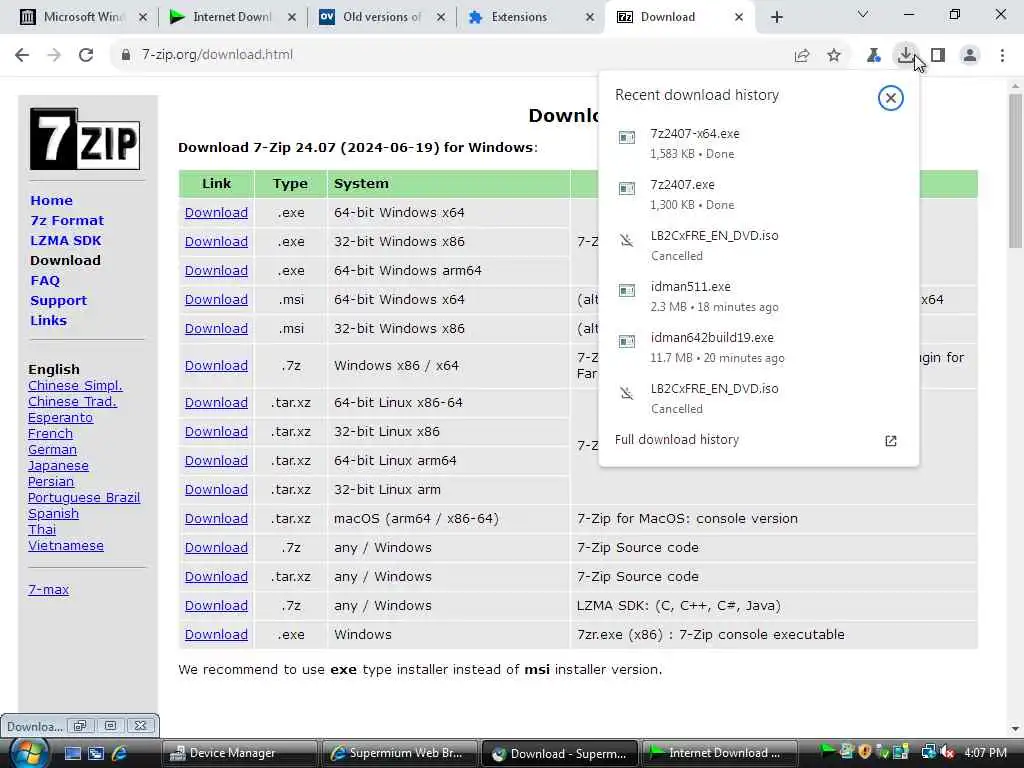Click the 7z2407-x64.exe file icon
The width and height of the screenshot is (1024, 768).
627,137
